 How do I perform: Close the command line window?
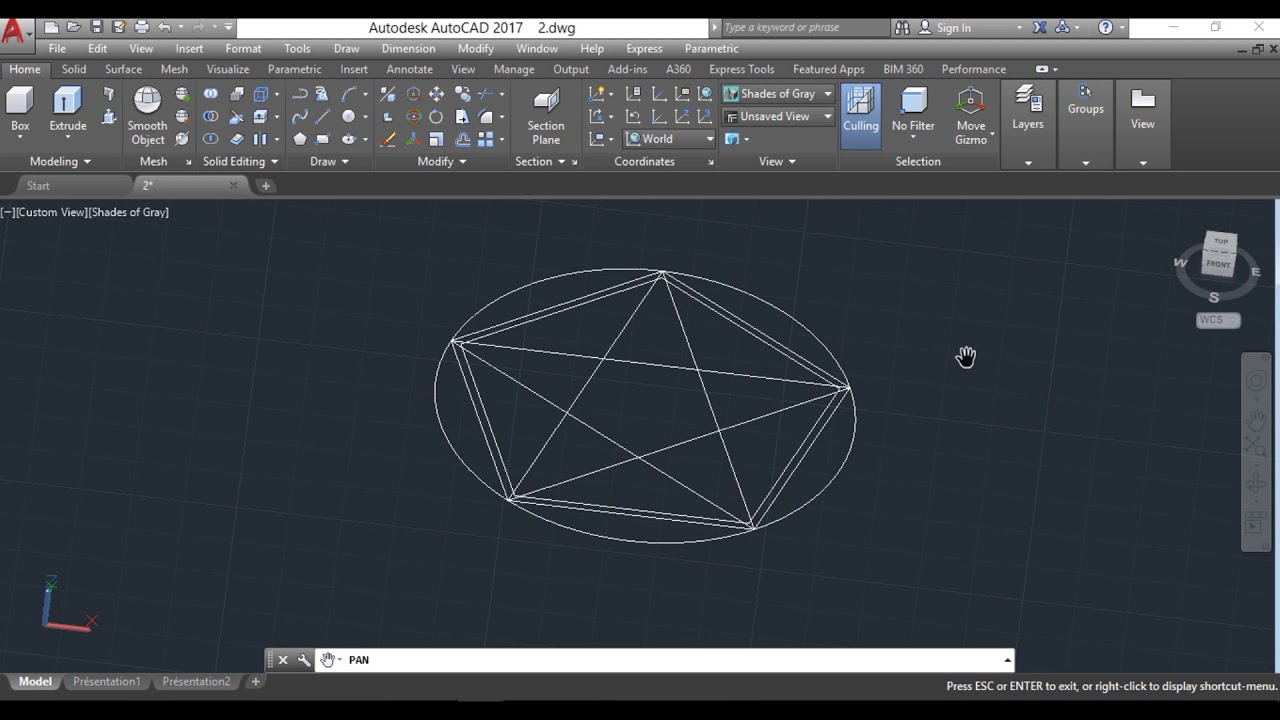pyautogui.click(x=283, y=660)
